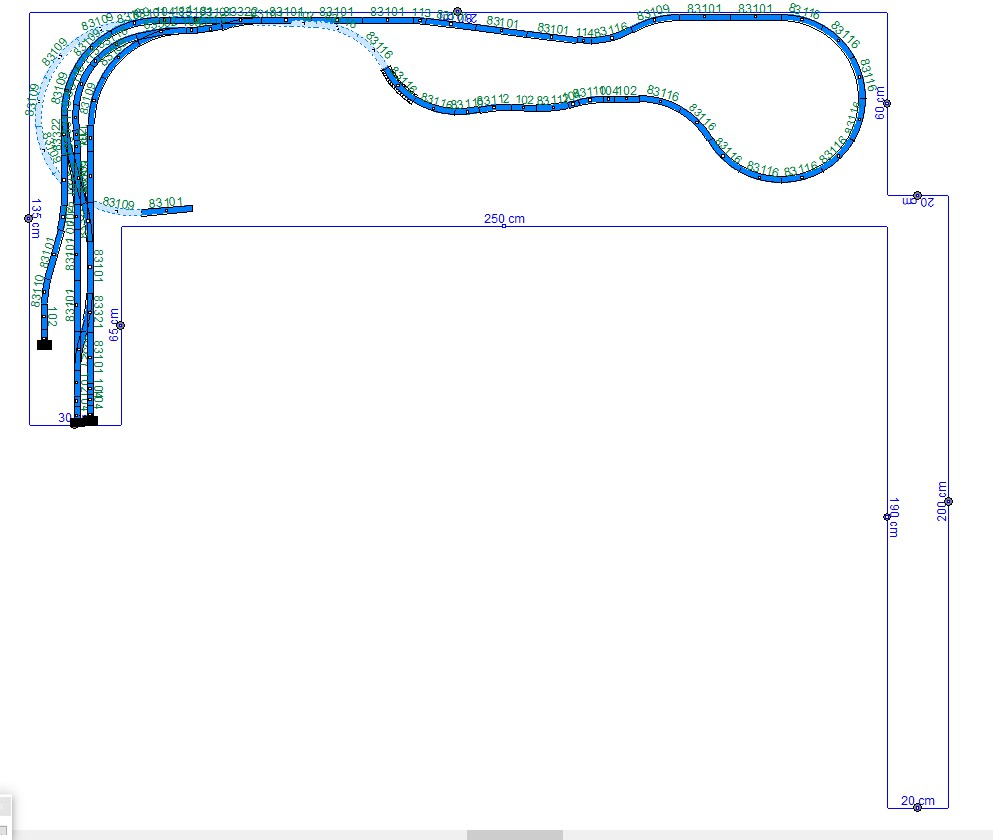Click the buffer stop ending the left siding
The height and width of the screenshot is (840, 993).
click(x=44, y=344)
